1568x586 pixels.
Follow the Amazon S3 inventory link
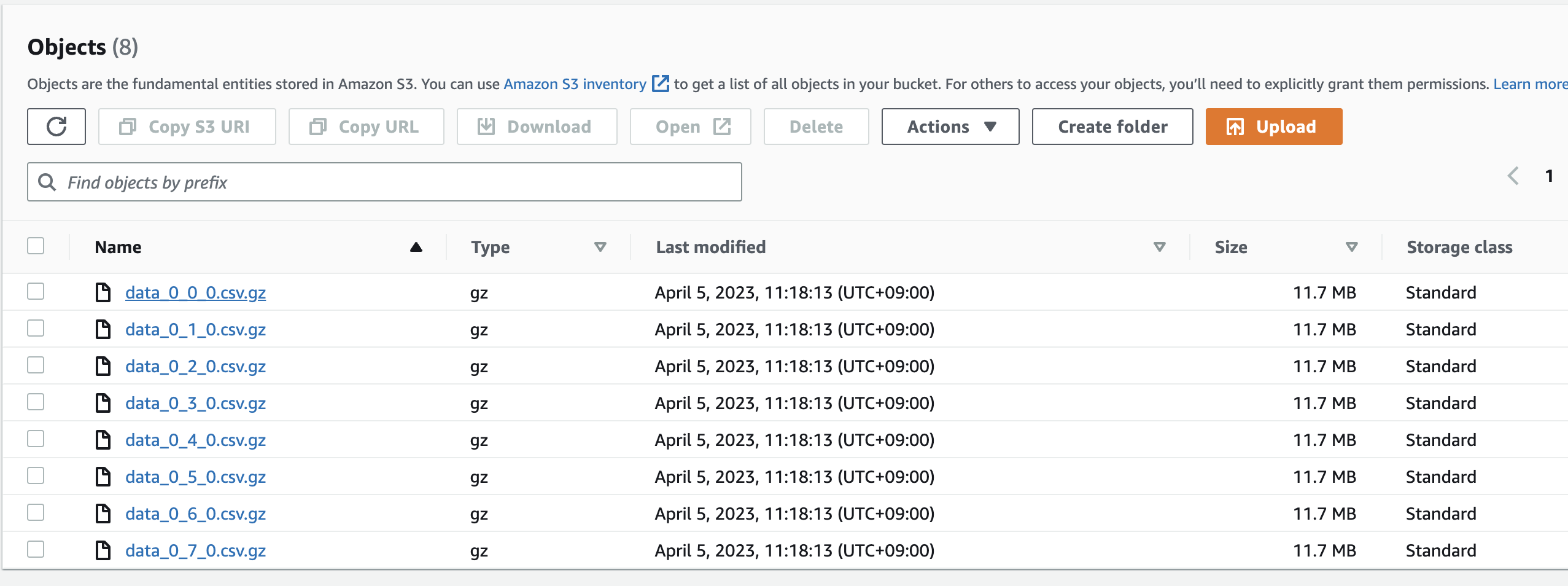pyautogui.click(x=575, y=84)
